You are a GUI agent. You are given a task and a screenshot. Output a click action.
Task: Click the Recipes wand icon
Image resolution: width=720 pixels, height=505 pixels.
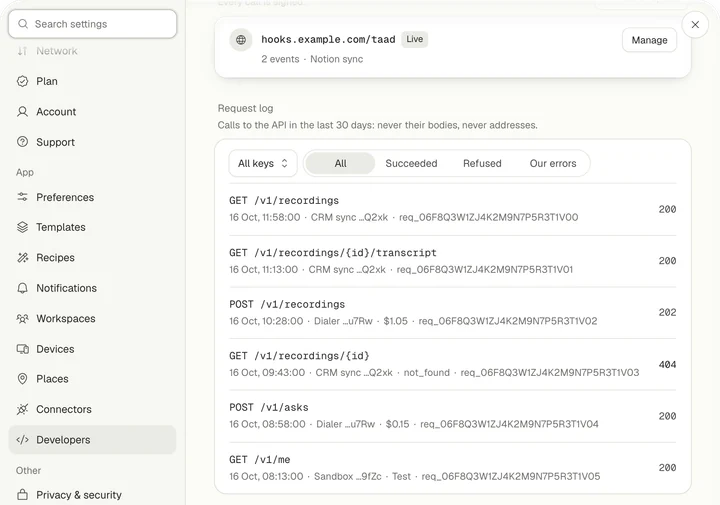[22, 258]
